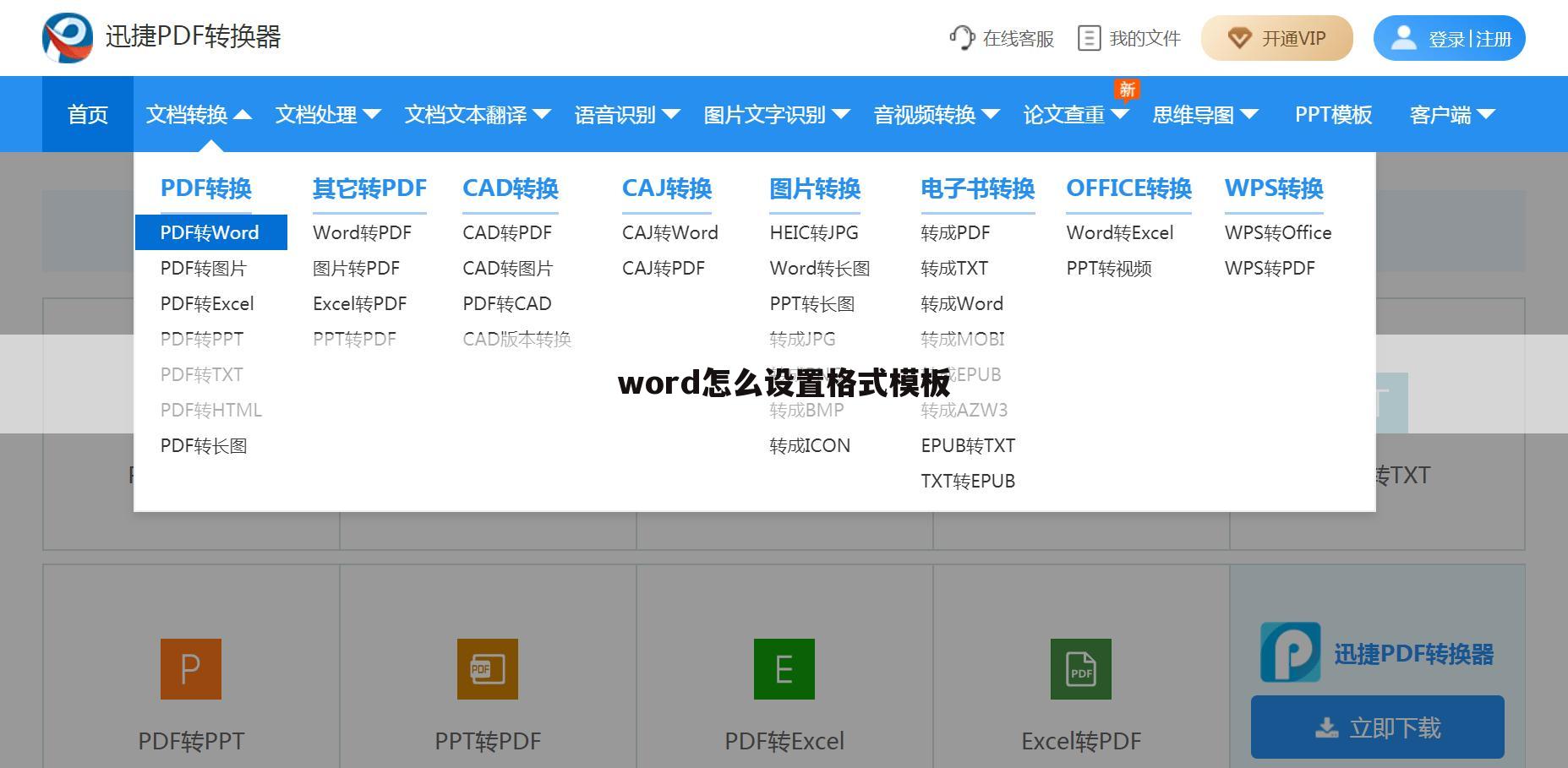Image resolution: width=1568 pixels, height=768 pixels.
Task: Select PDF转Word in the menu
Action: 211,232
